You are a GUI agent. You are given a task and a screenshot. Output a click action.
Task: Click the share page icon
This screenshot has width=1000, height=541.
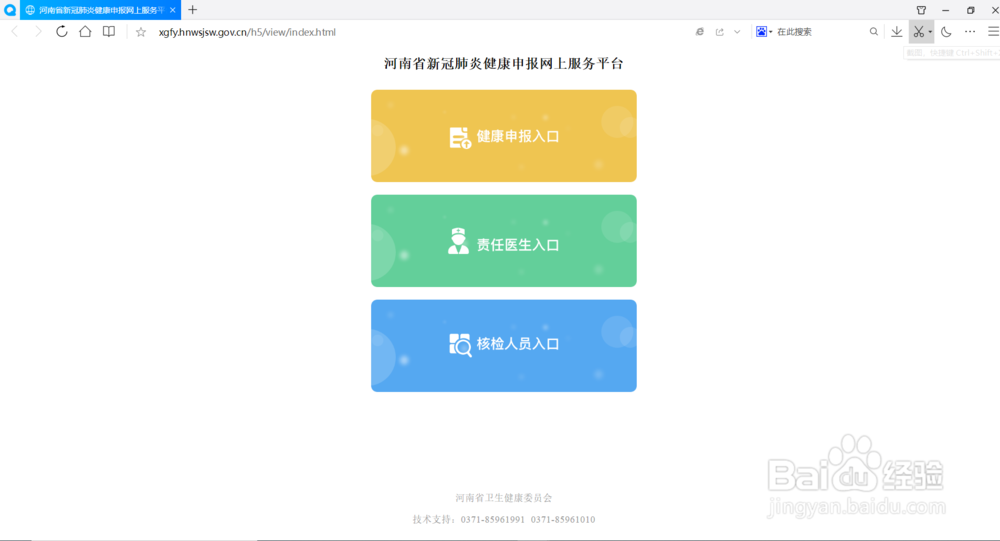[719, 32]
